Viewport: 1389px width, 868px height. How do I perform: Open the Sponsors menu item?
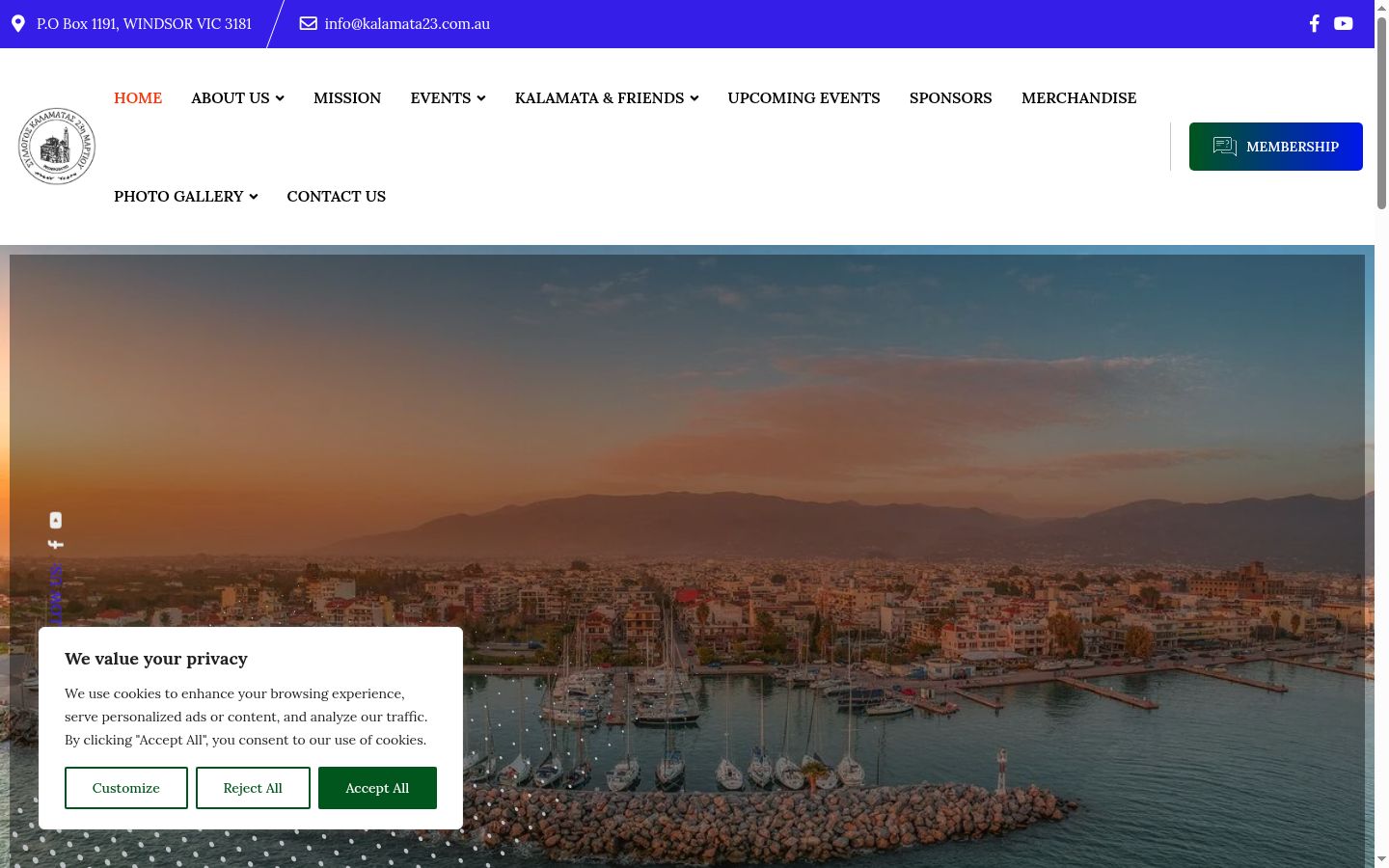coord(950,97)
